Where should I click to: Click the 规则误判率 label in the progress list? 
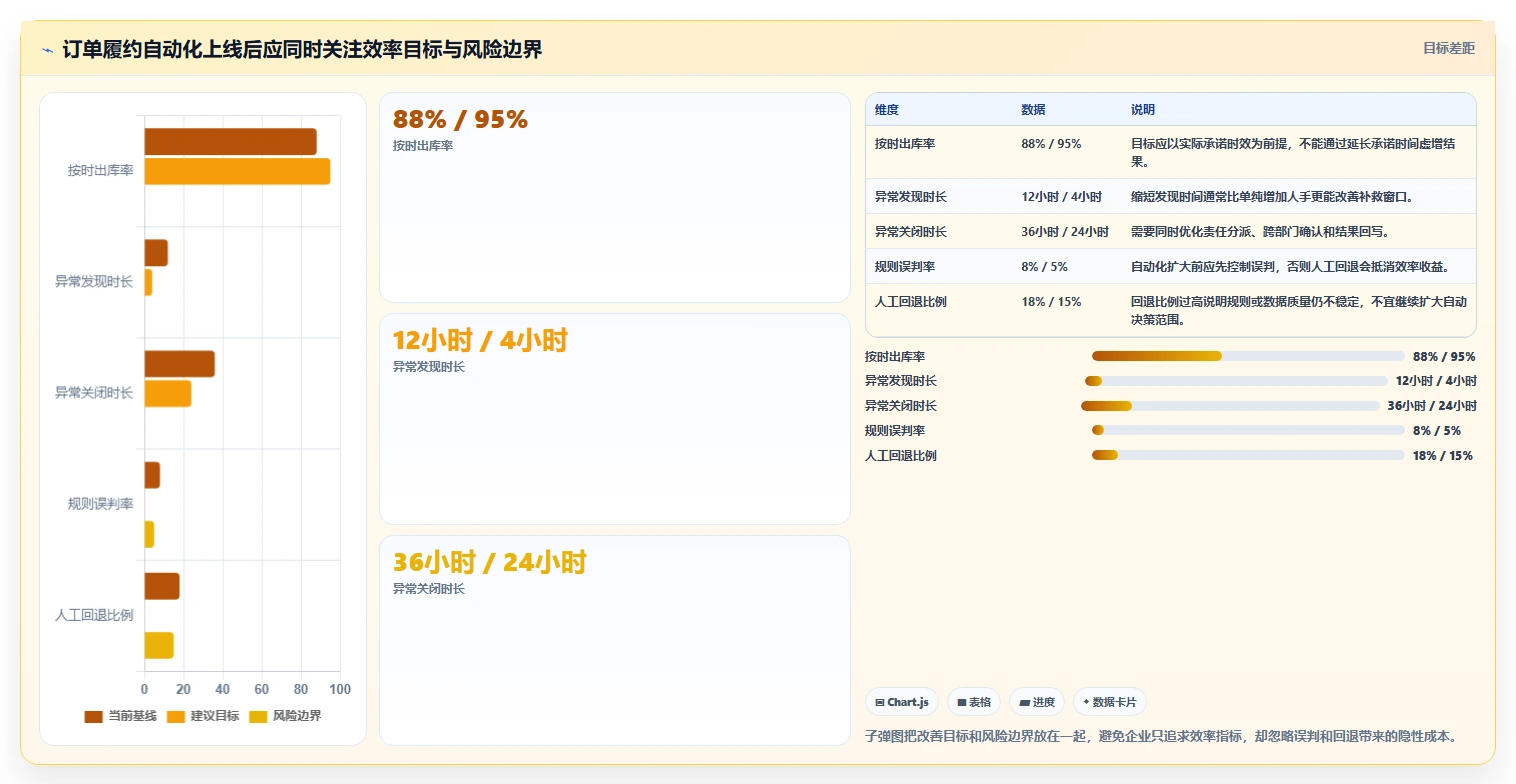pyautogui.click(x=895, y=431)
